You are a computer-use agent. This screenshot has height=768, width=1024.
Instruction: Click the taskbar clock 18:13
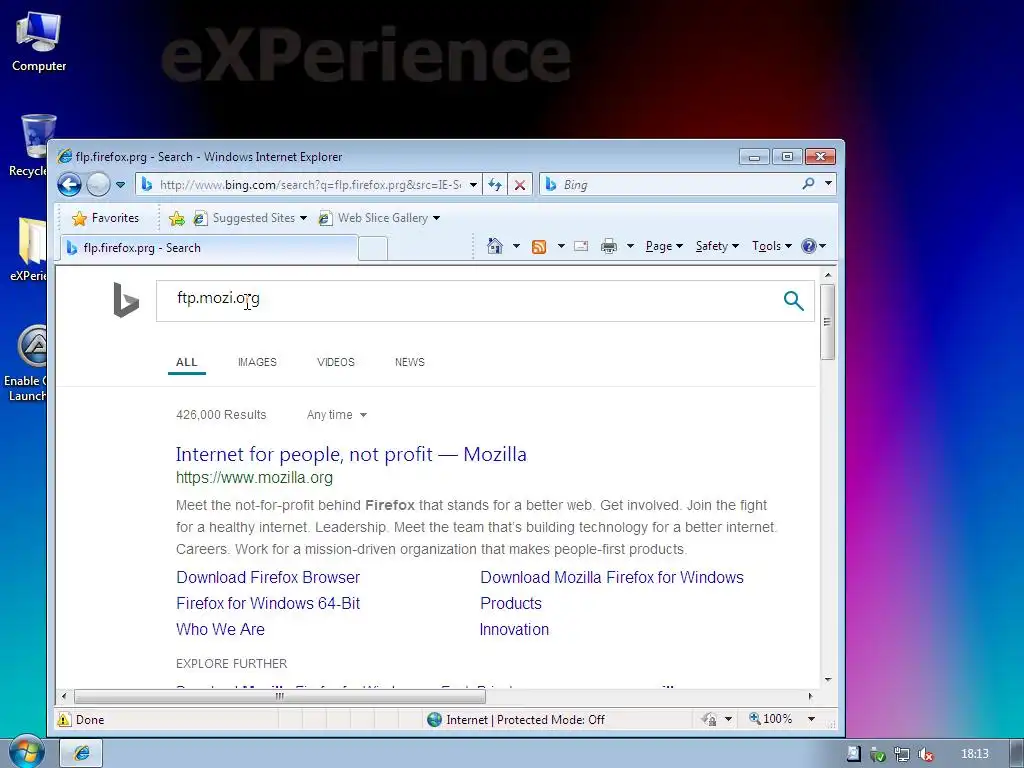pos(974,754)
